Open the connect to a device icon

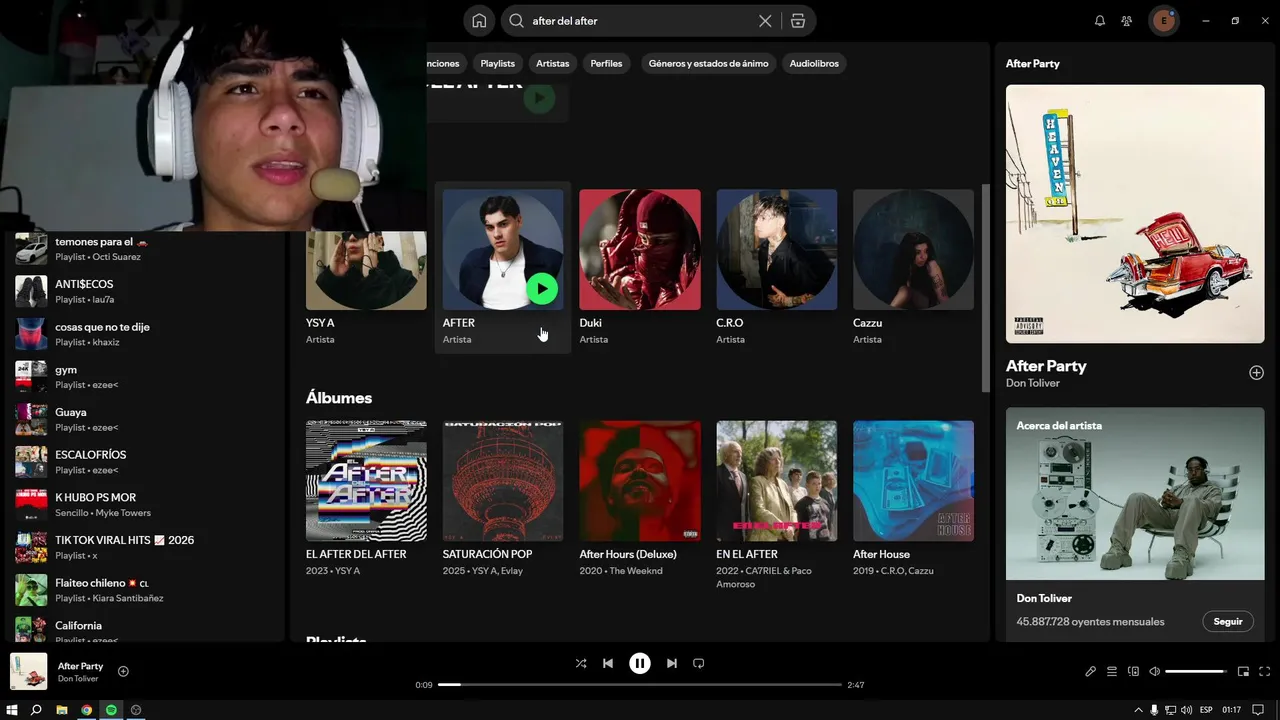(x=1133, y=671)
